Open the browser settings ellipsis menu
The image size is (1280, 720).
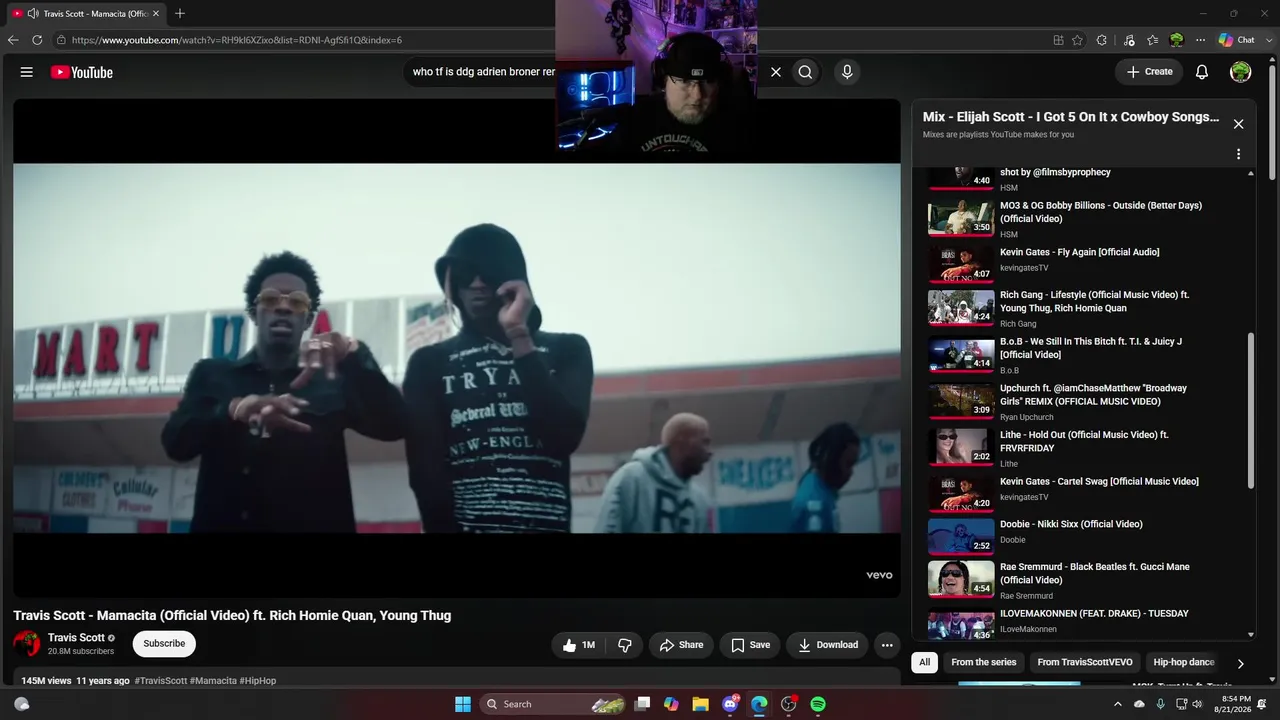point(1200,40)
